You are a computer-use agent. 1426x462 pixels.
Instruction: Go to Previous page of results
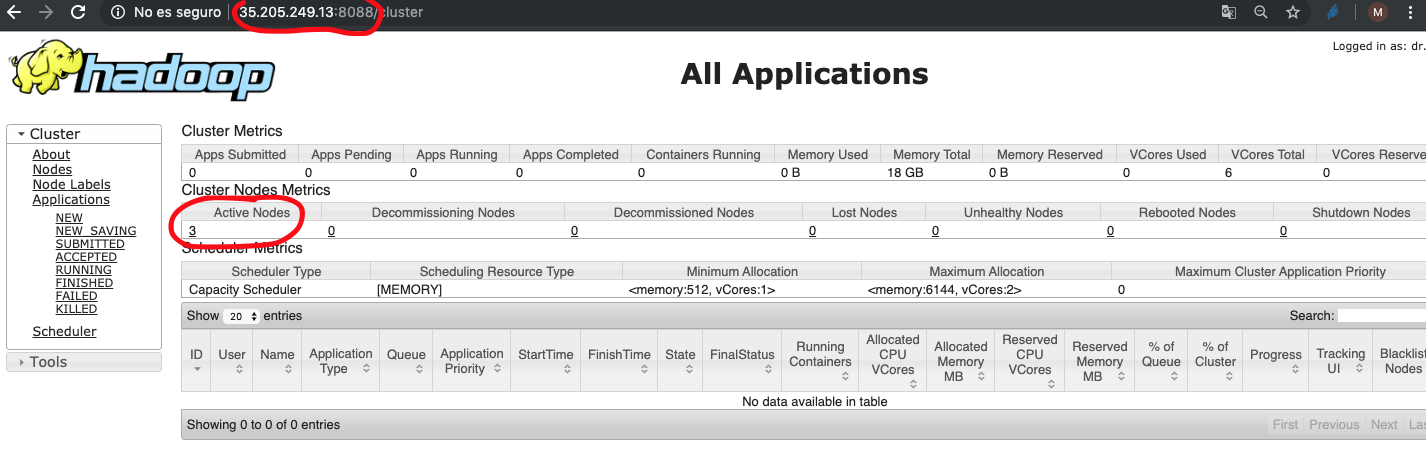point(1334,425)
